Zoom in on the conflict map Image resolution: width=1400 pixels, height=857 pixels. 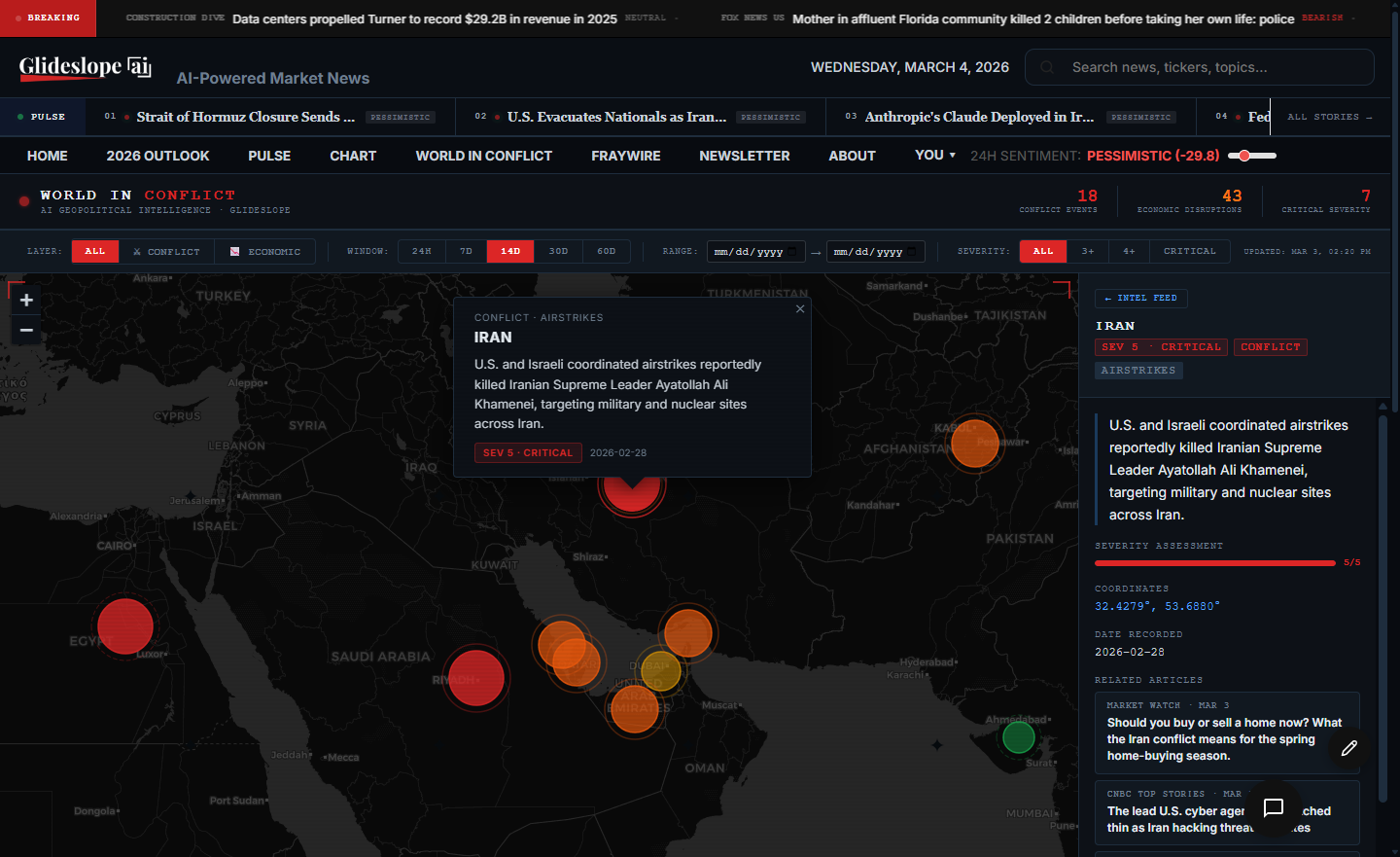26,300
